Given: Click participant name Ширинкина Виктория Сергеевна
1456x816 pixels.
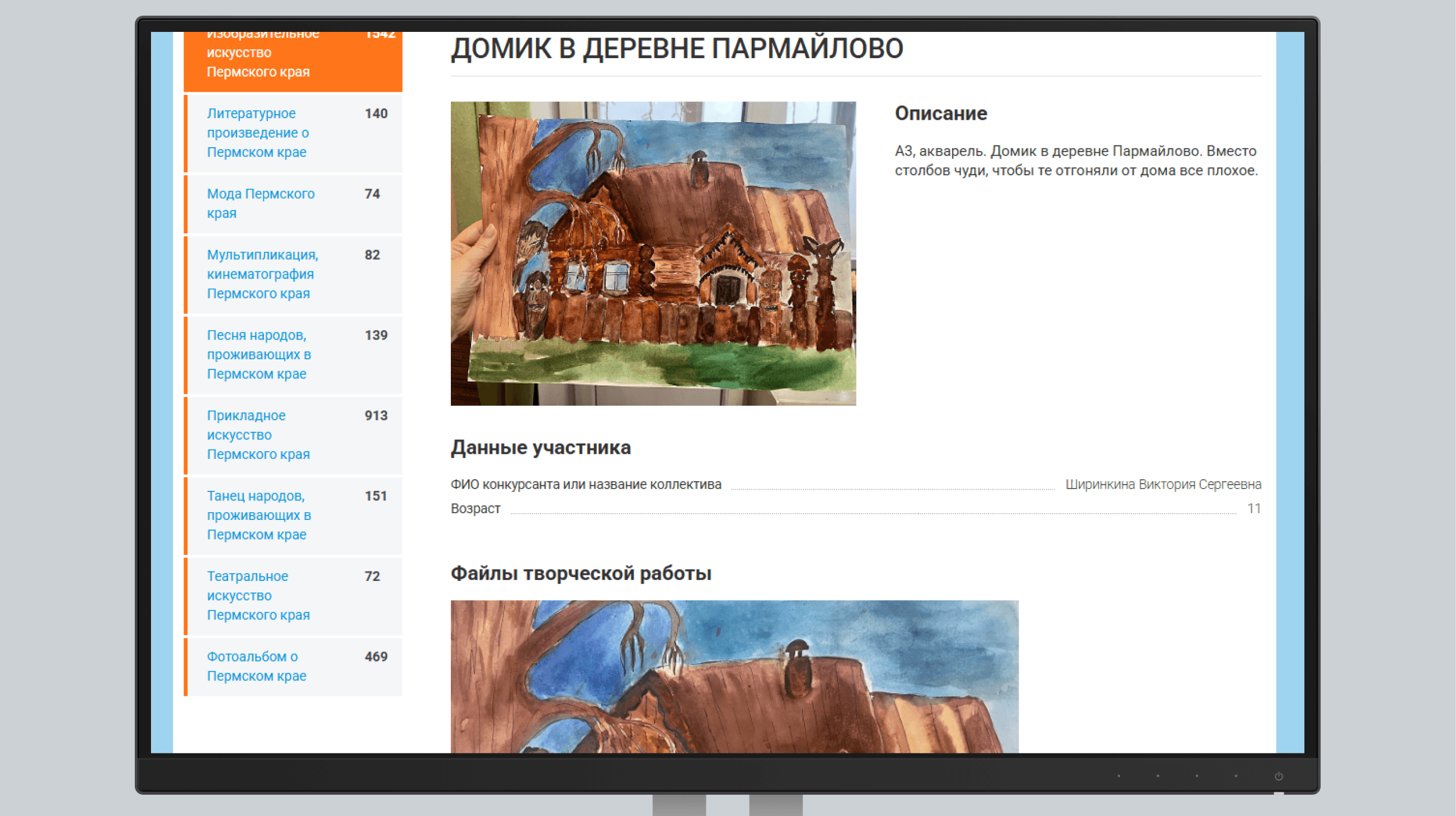Looking at the screenshot, I should click(1163, 485).
